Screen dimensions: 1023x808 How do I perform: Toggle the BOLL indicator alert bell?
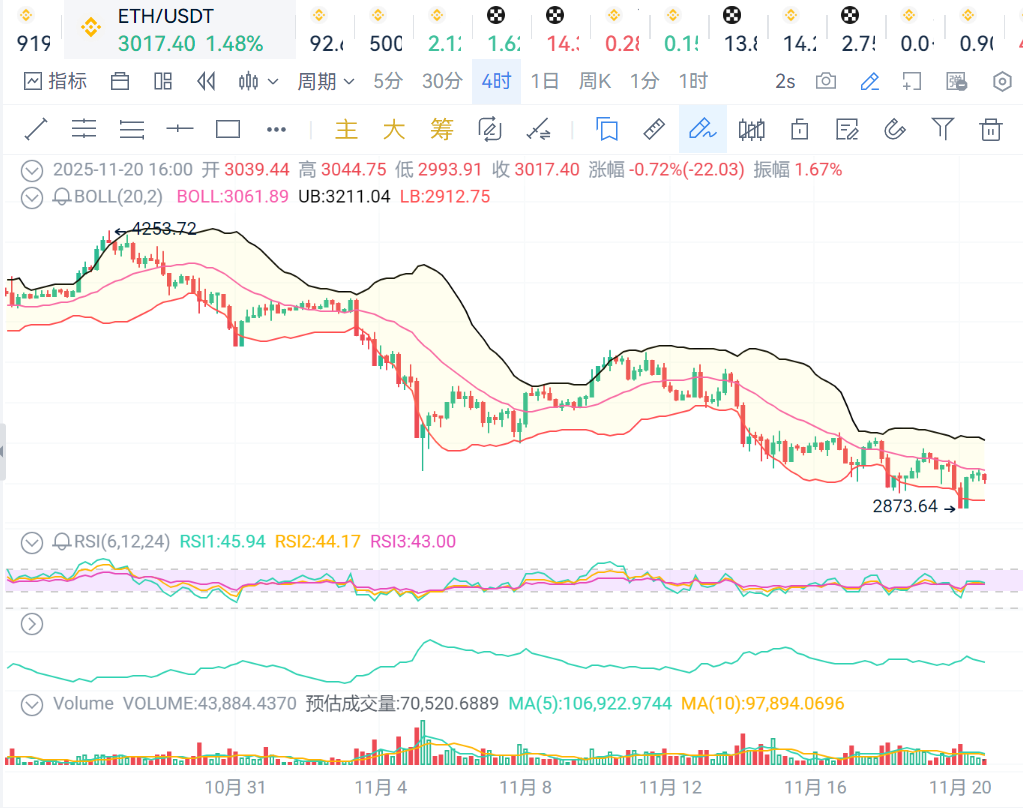tap(62, 197)
